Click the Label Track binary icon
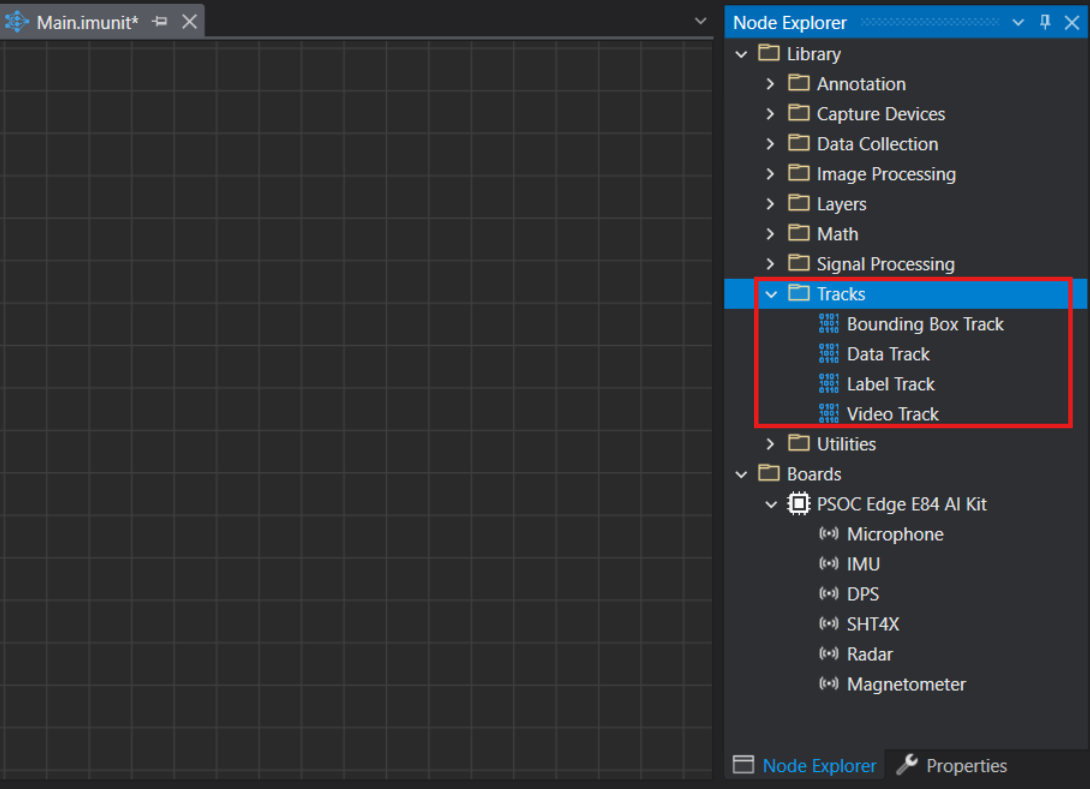The image size is (1090, 789). 828,384
